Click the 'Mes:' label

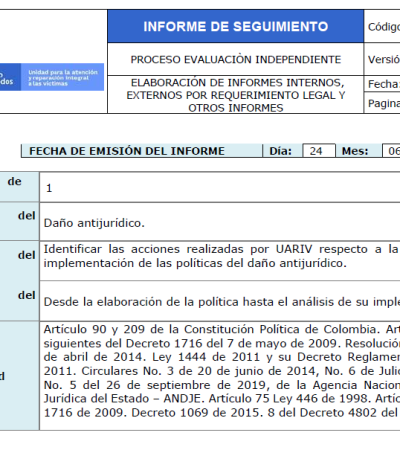tap(355, 151)
